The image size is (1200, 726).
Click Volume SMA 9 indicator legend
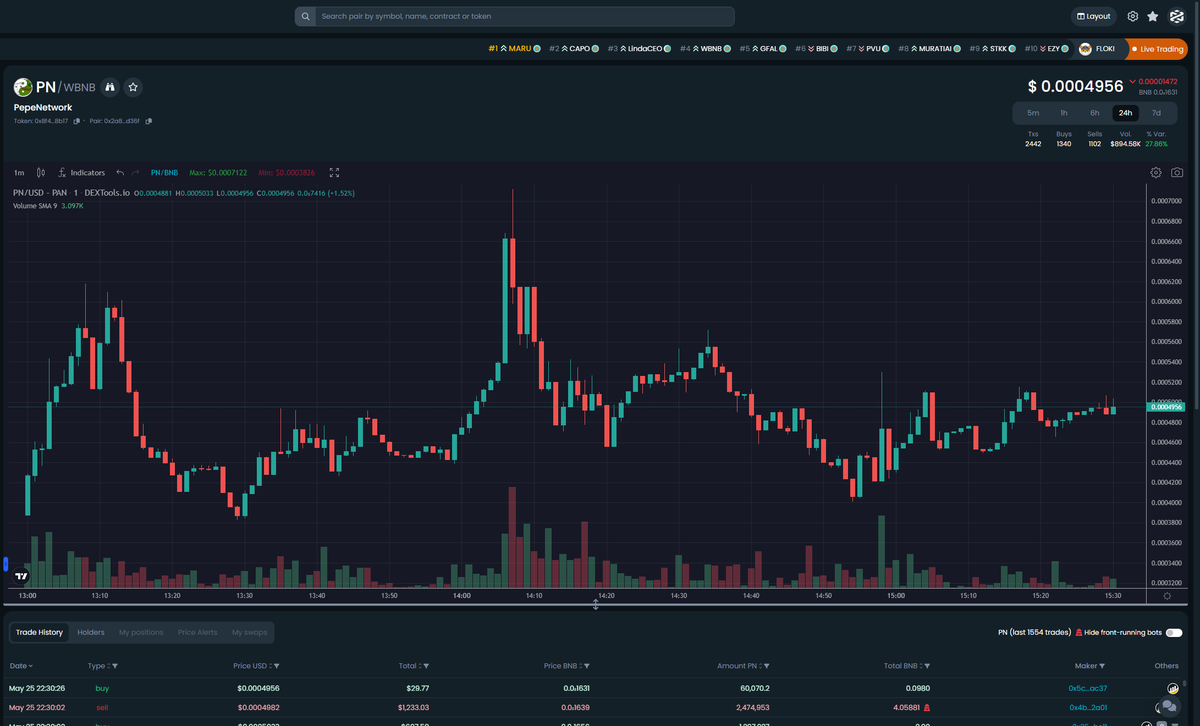click(x=48, y=205)
